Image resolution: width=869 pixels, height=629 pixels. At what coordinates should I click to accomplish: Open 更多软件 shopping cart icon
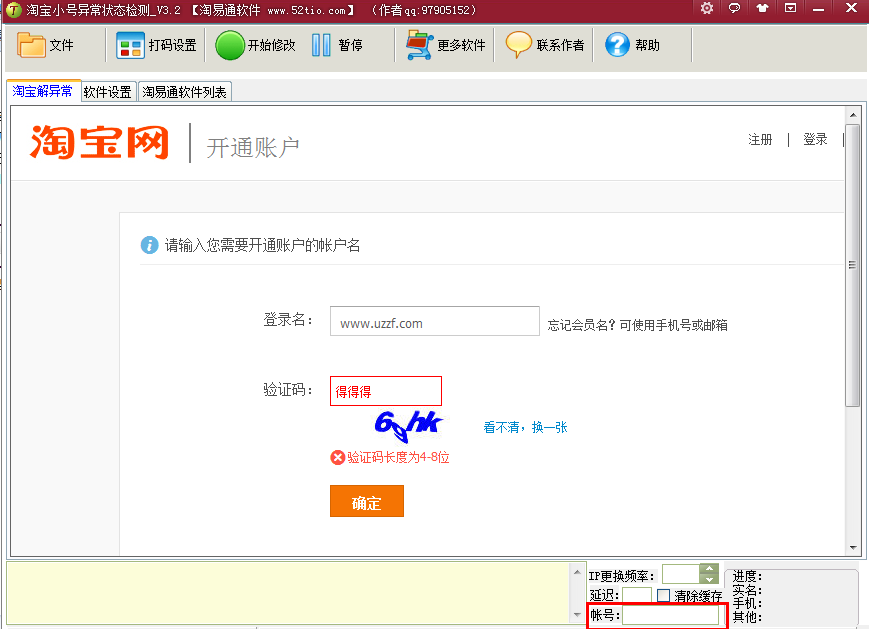point(420,45)
